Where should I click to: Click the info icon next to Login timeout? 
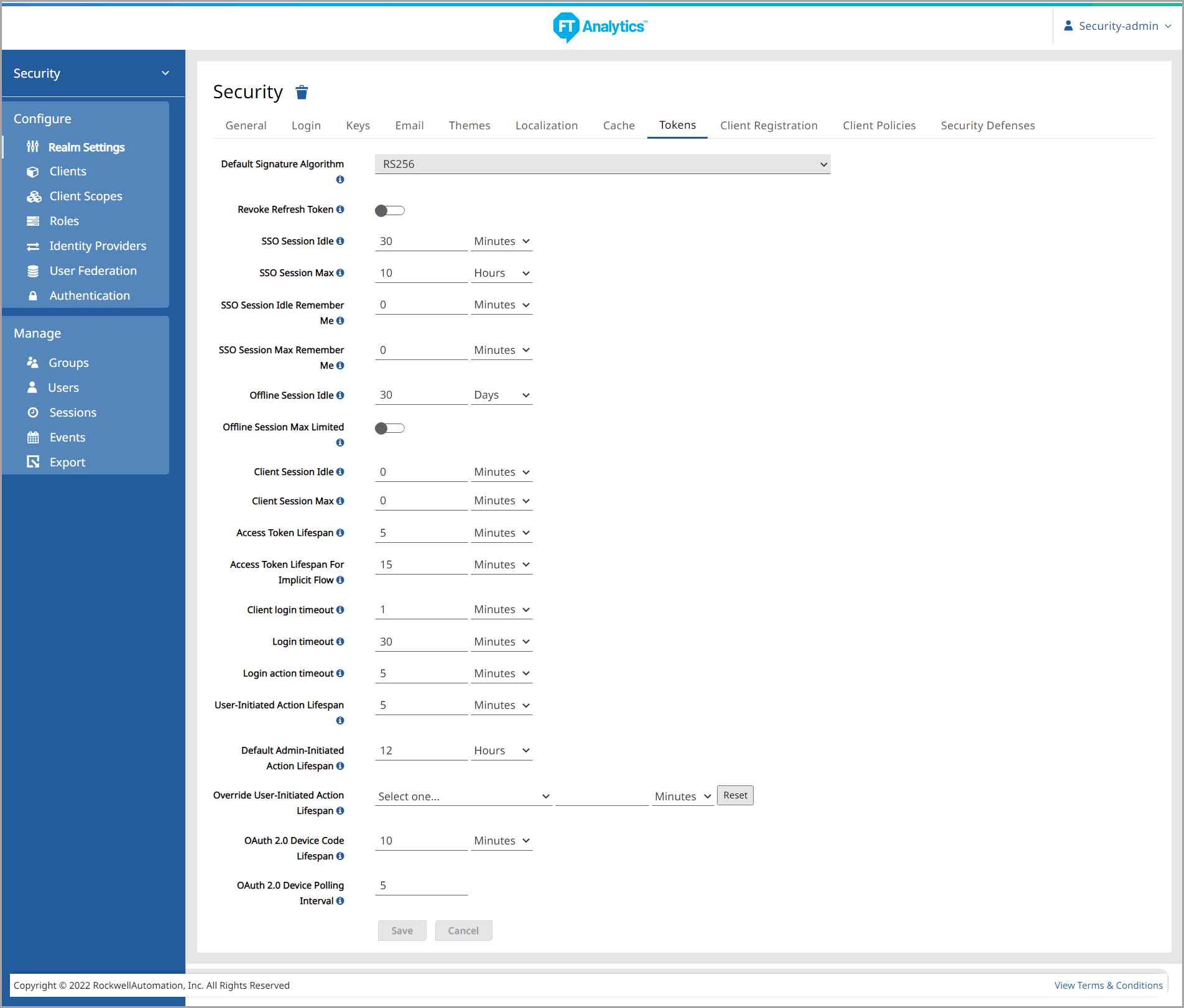(340, 642)
